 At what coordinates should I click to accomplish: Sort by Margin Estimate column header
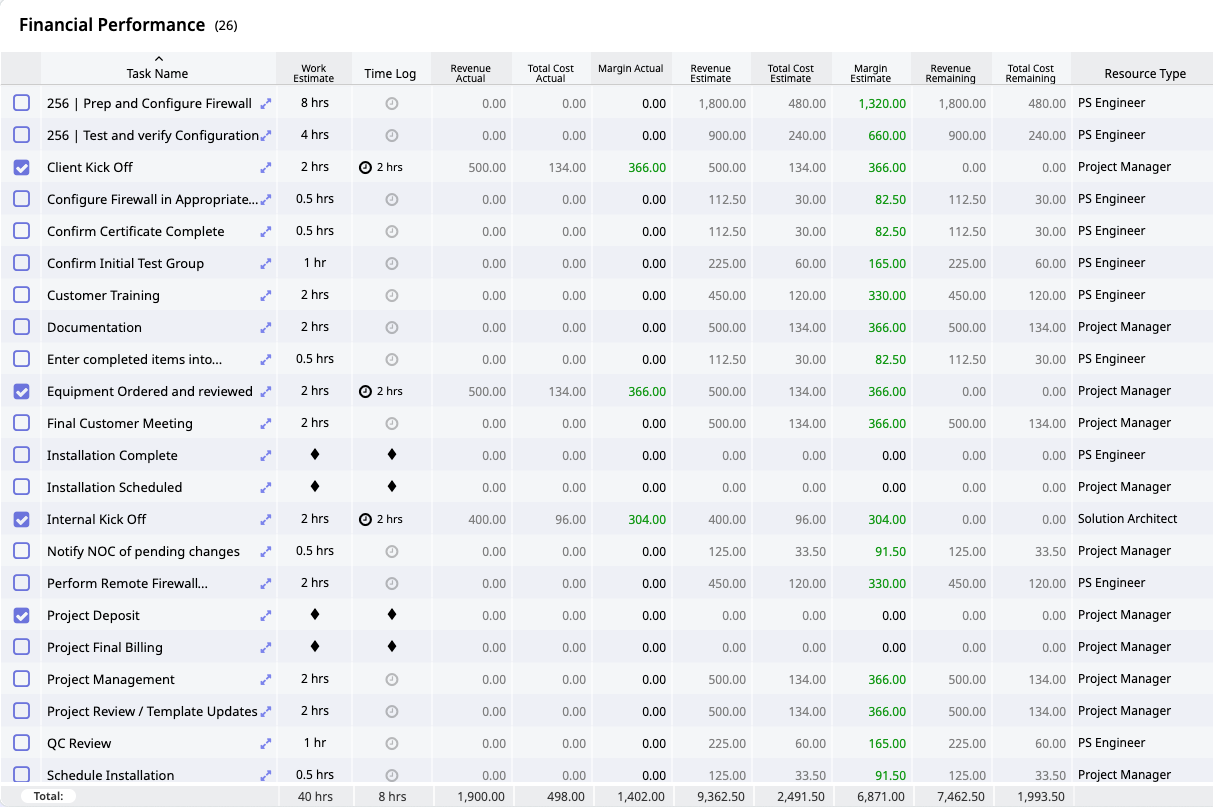pyautogui.click(x=871, y=69)
